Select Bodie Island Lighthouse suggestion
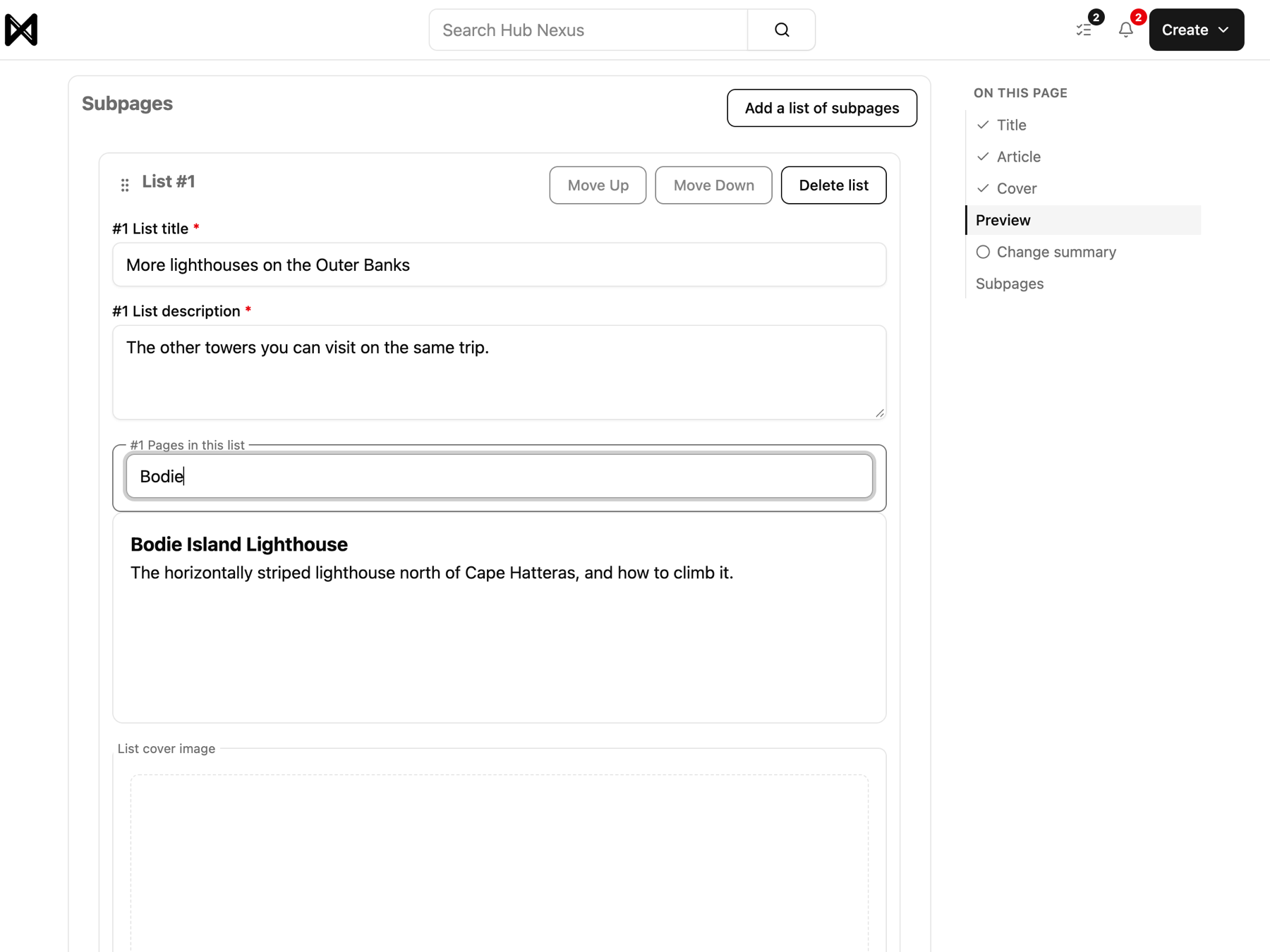 click(x=500, y=558)
